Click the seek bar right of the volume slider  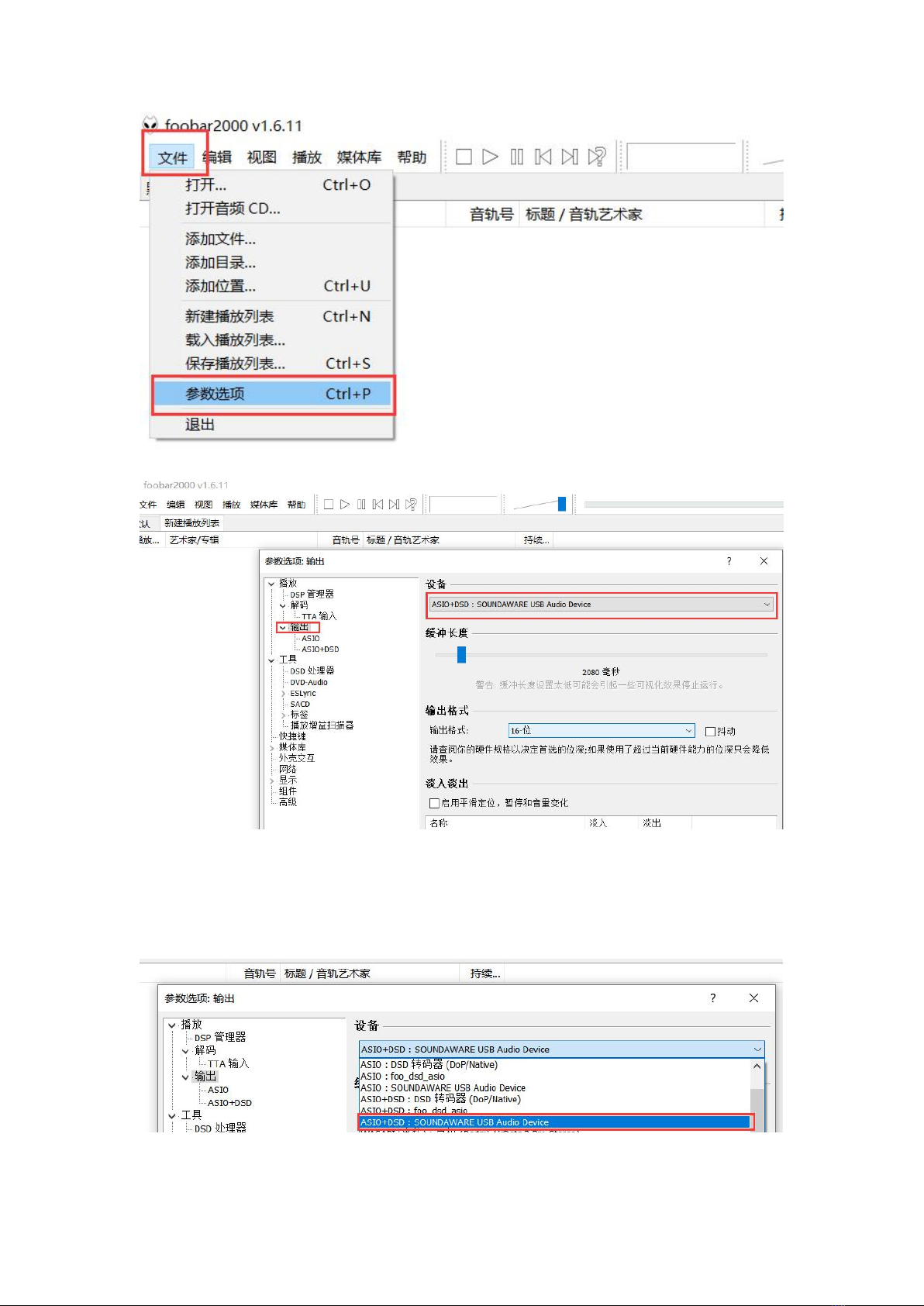684,505
